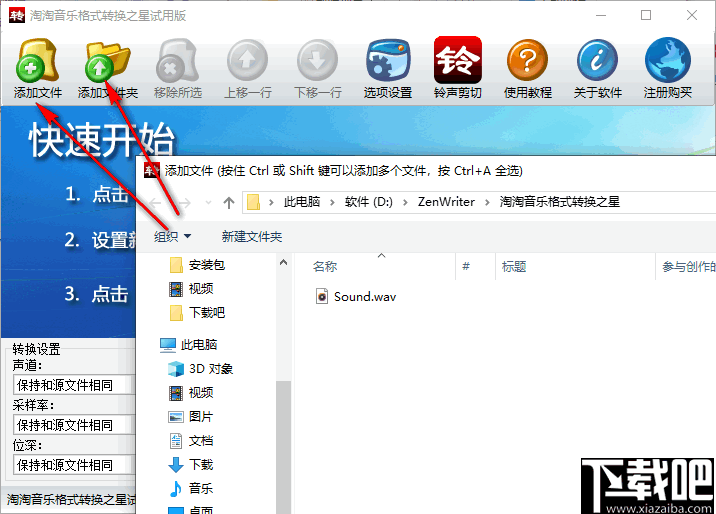The height and width of the screenshot is (514, 716).
Task: Open the 位深 (bit depth) combo box
Action: click(x=74, y=465)
